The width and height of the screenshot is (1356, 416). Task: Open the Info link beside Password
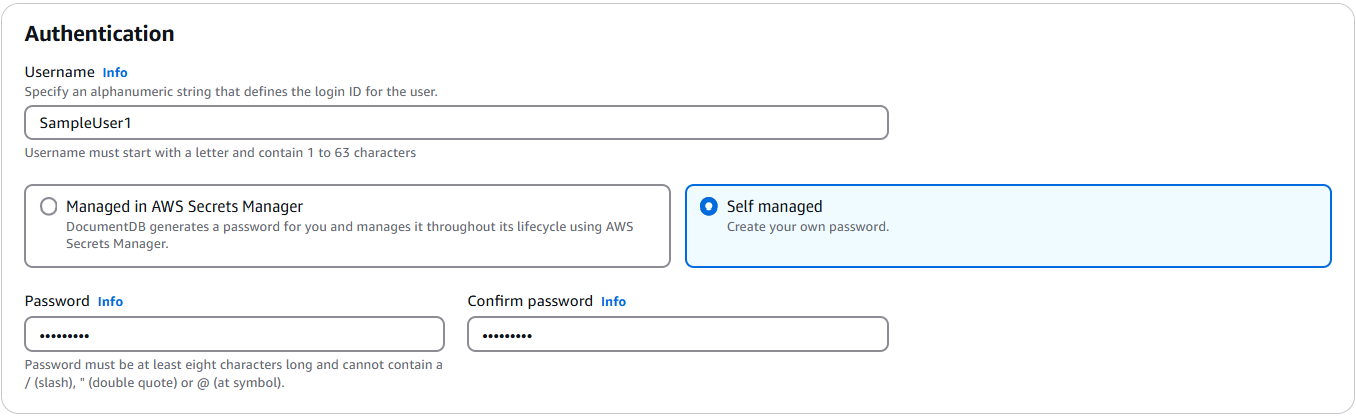[110, 301]
